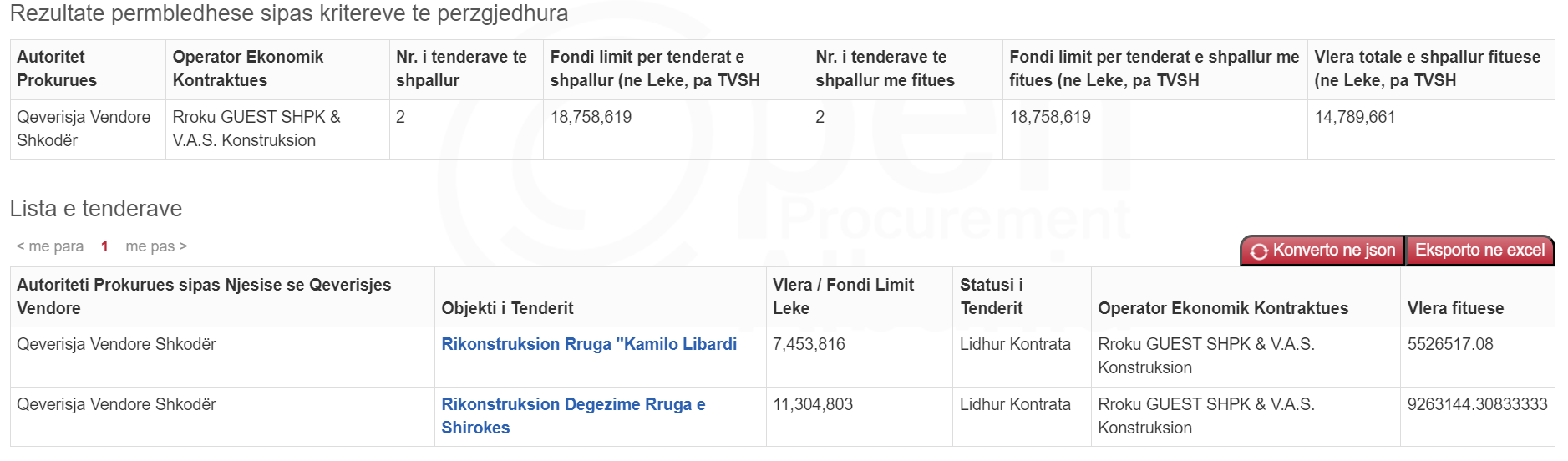This screenshot has height=461, width=1568.
Task: Click the Statusi i Tenderit column header
Action: (992, 296)
